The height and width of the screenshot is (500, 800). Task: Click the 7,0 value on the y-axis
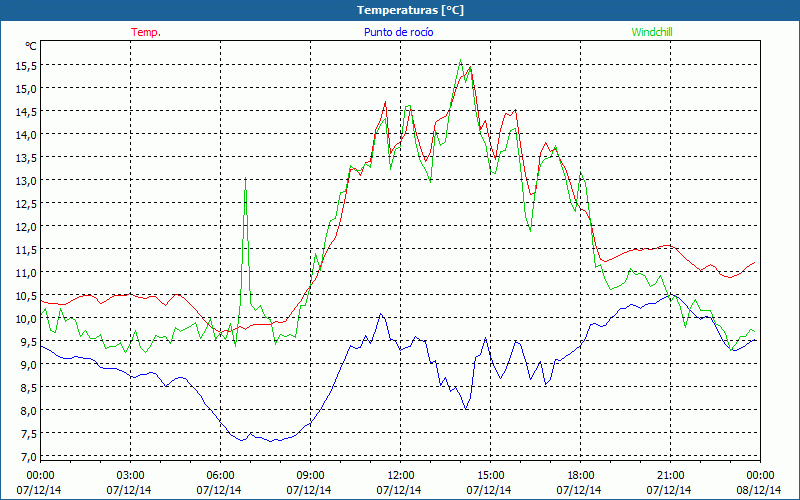click(28, 456)
